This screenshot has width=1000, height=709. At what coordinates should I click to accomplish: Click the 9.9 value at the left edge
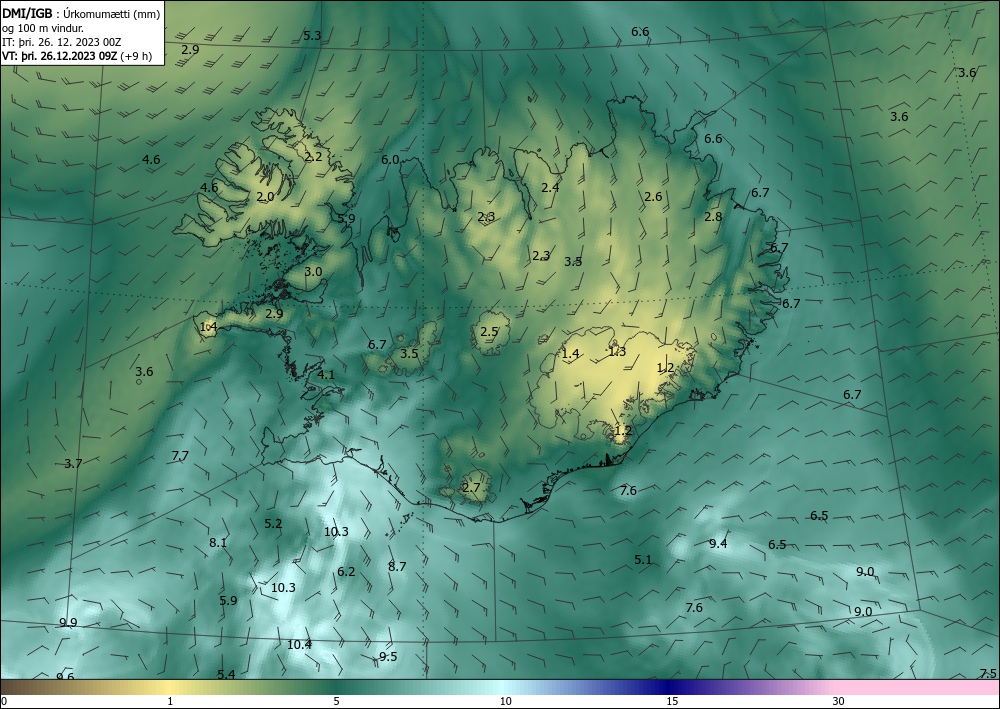(68, 622)
